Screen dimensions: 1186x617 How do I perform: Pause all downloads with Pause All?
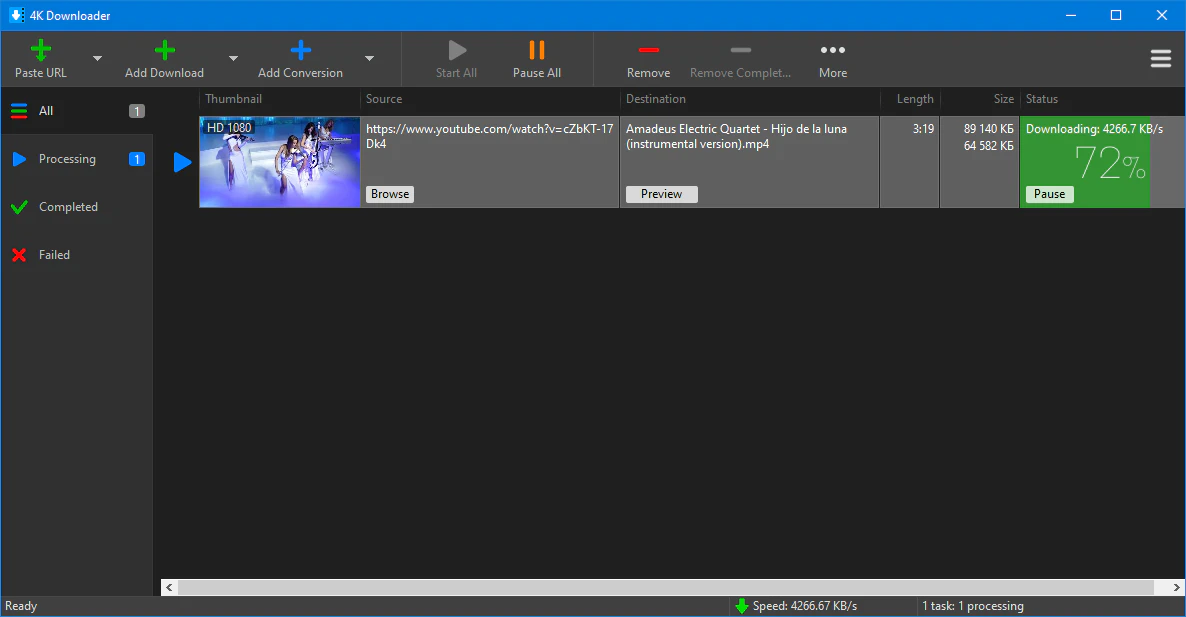[x=537, y=58]
